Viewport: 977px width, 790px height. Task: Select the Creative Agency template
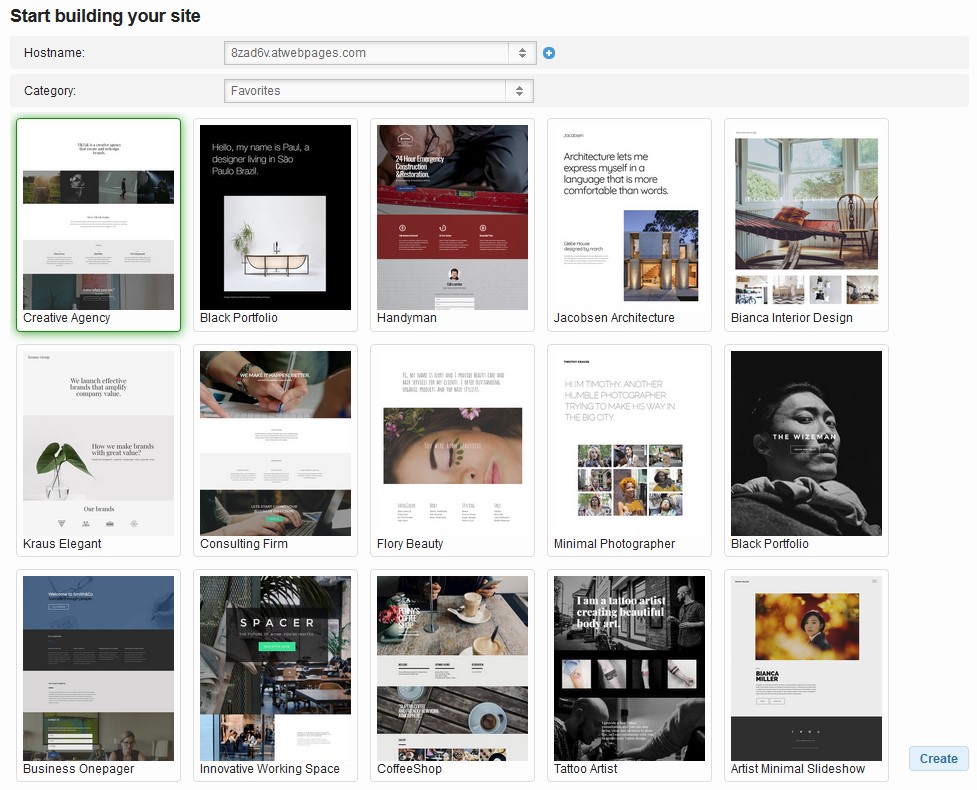tap(98, 217)
